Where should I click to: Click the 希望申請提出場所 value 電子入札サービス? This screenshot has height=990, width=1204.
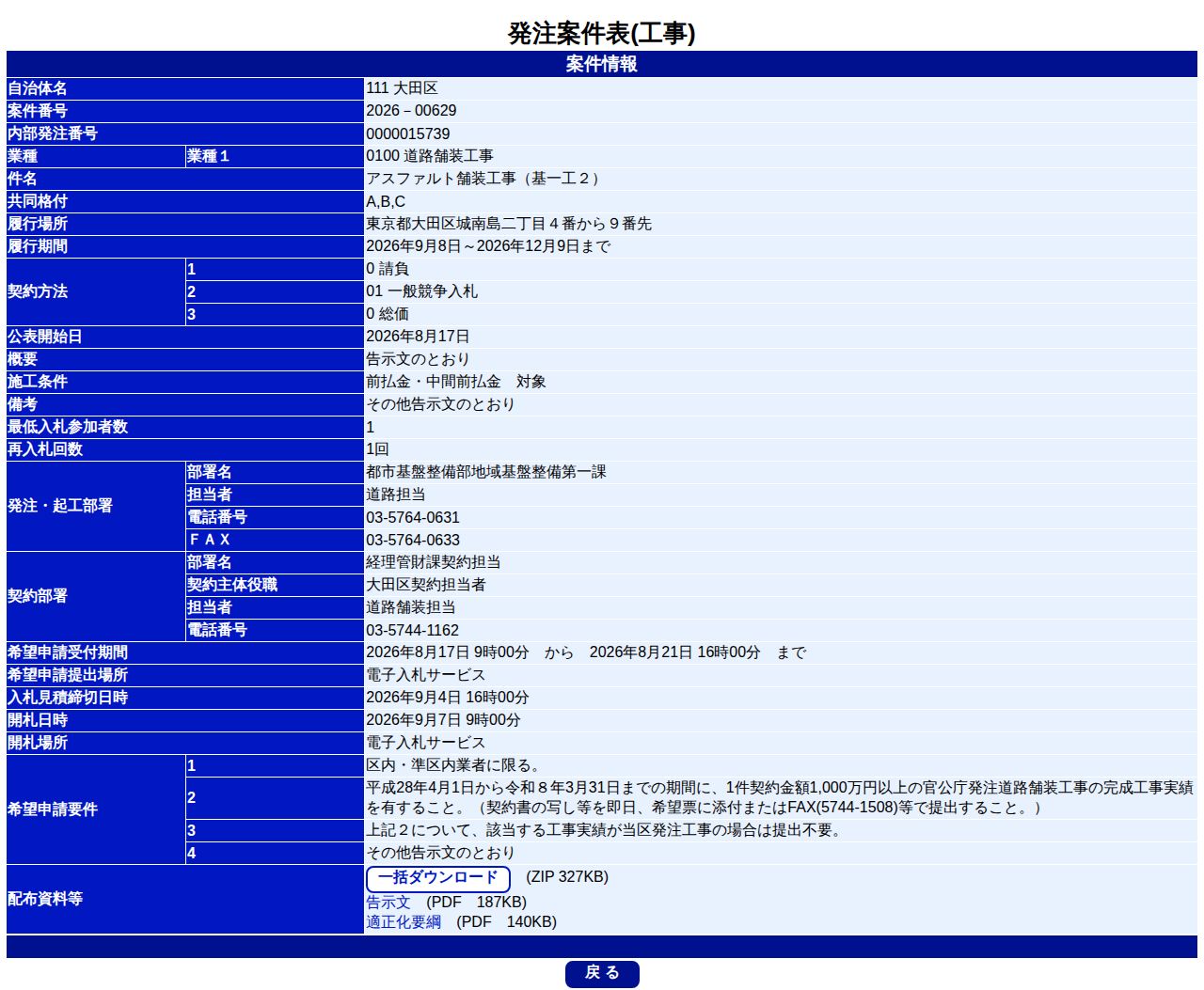tap(426, 675)
